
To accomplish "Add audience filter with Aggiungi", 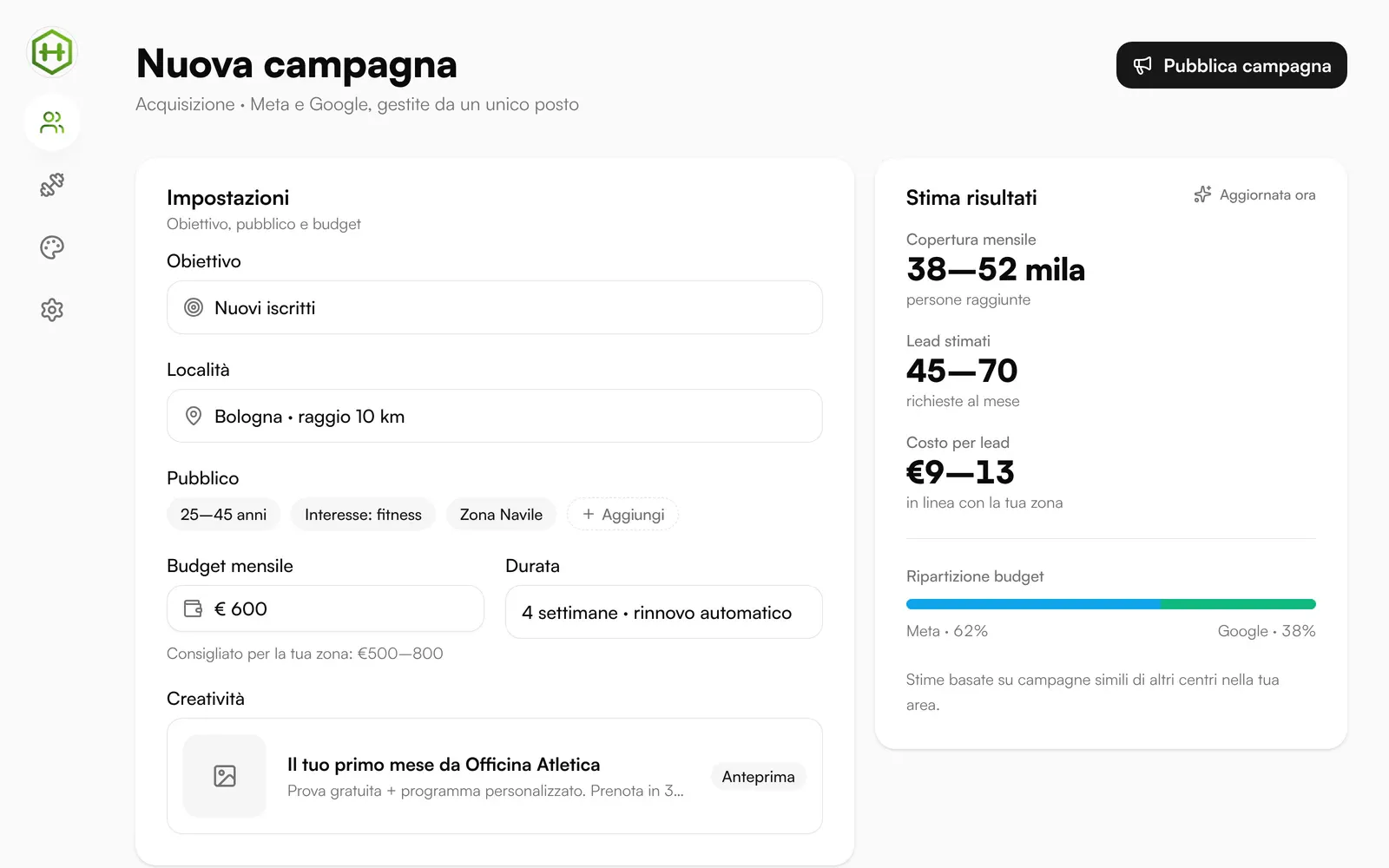I will pyautogui.click(x=622, y=514).
